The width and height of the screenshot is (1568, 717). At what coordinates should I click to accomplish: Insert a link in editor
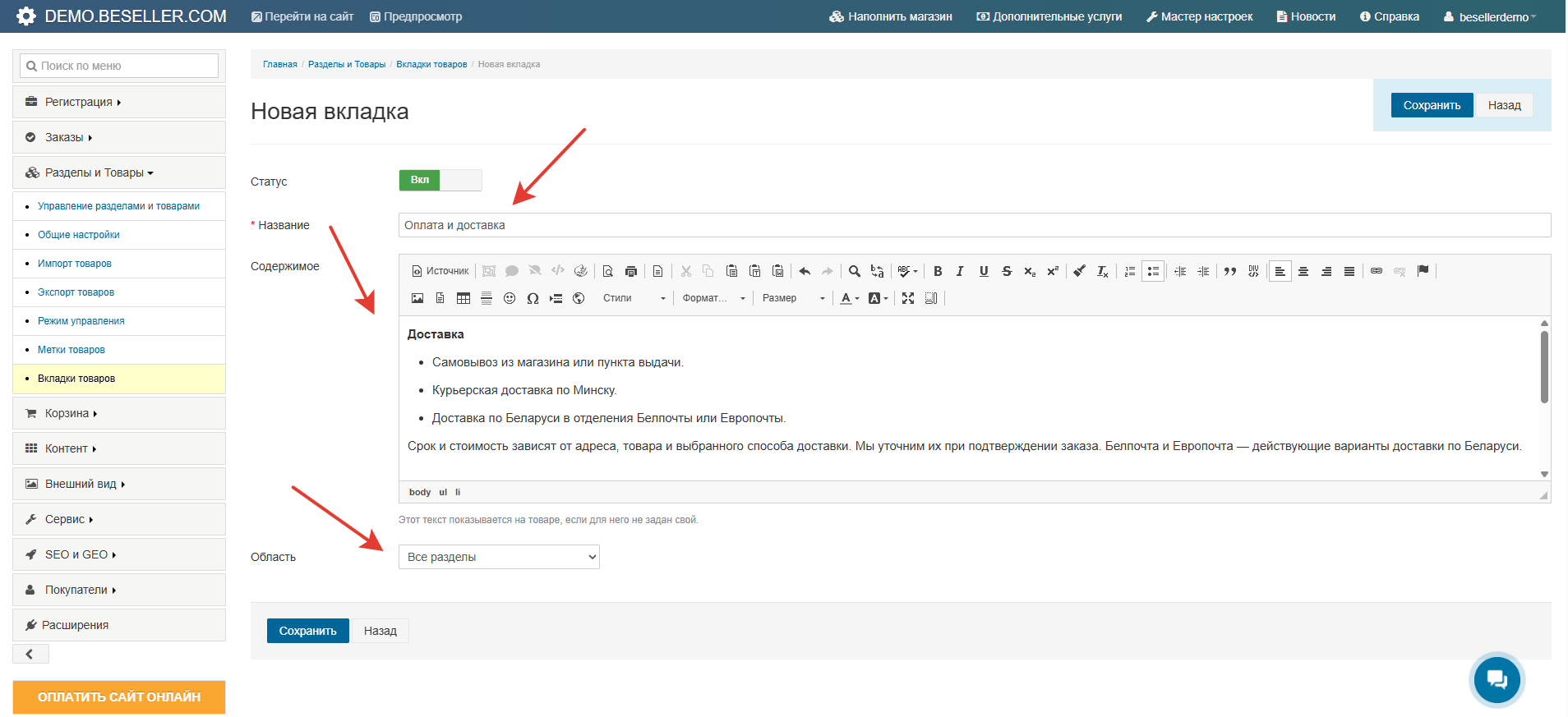coord(1377,271)
